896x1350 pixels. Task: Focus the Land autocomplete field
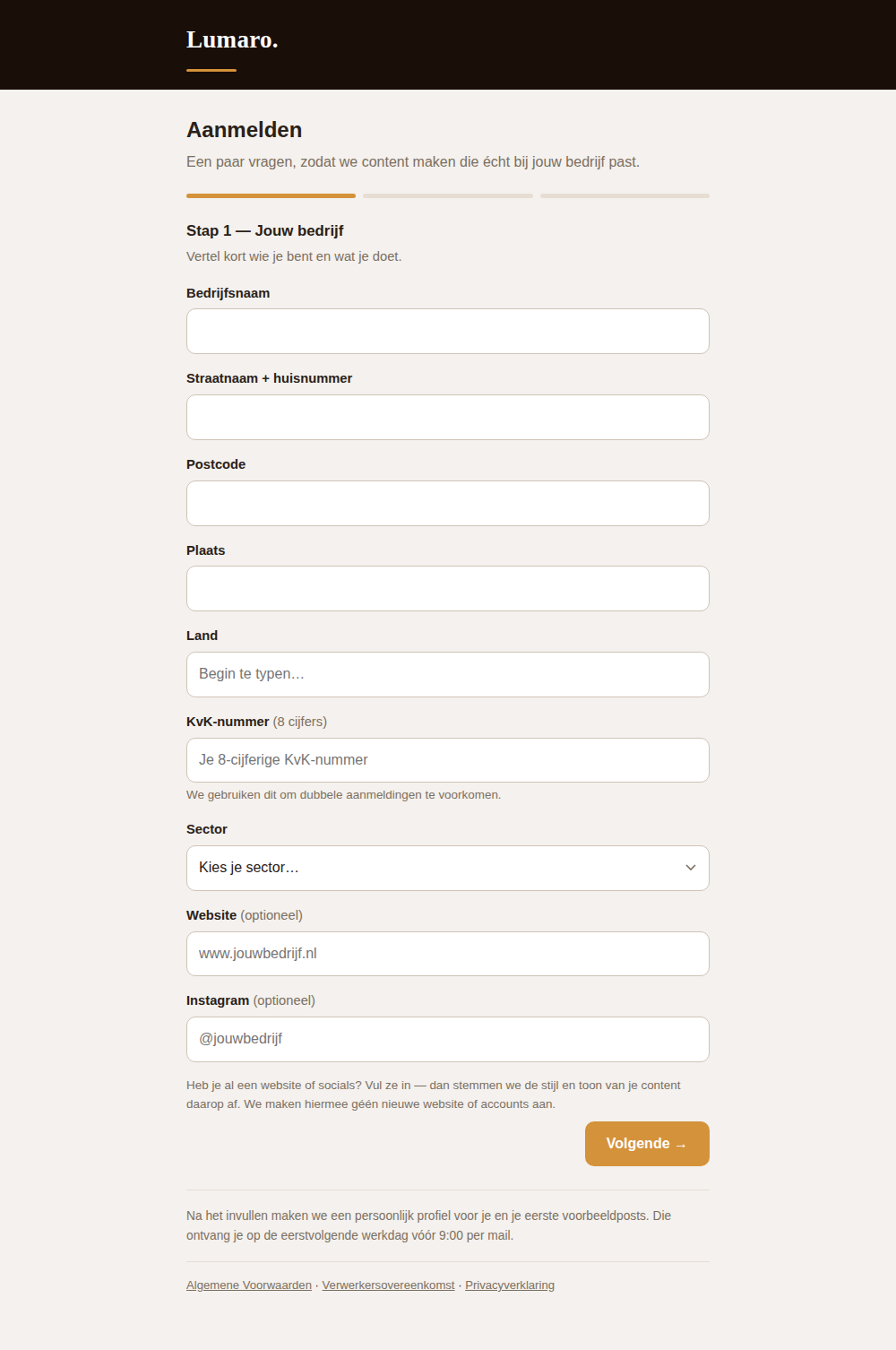tap(448, 674)
